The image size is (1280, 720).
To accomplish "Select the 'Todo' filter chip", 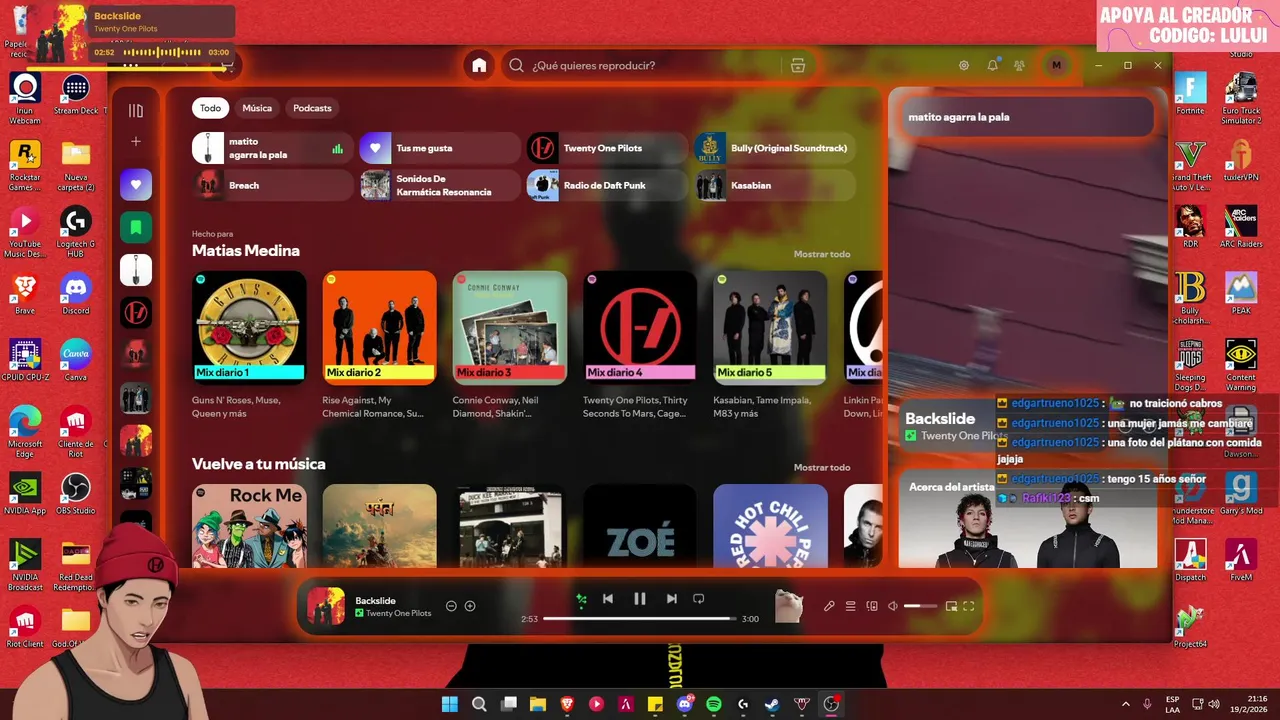I will [210, 108].
